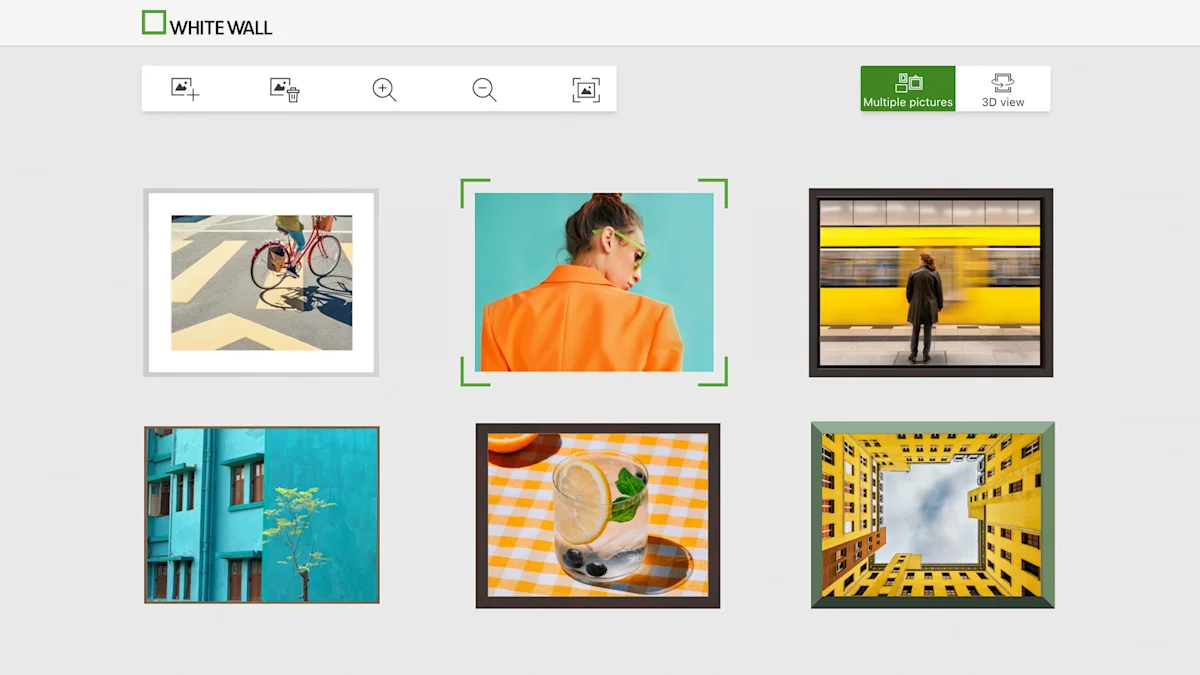The image size is (1200, 675).
Task: Select the orange jacket woman picture
Action: (594, 282)
